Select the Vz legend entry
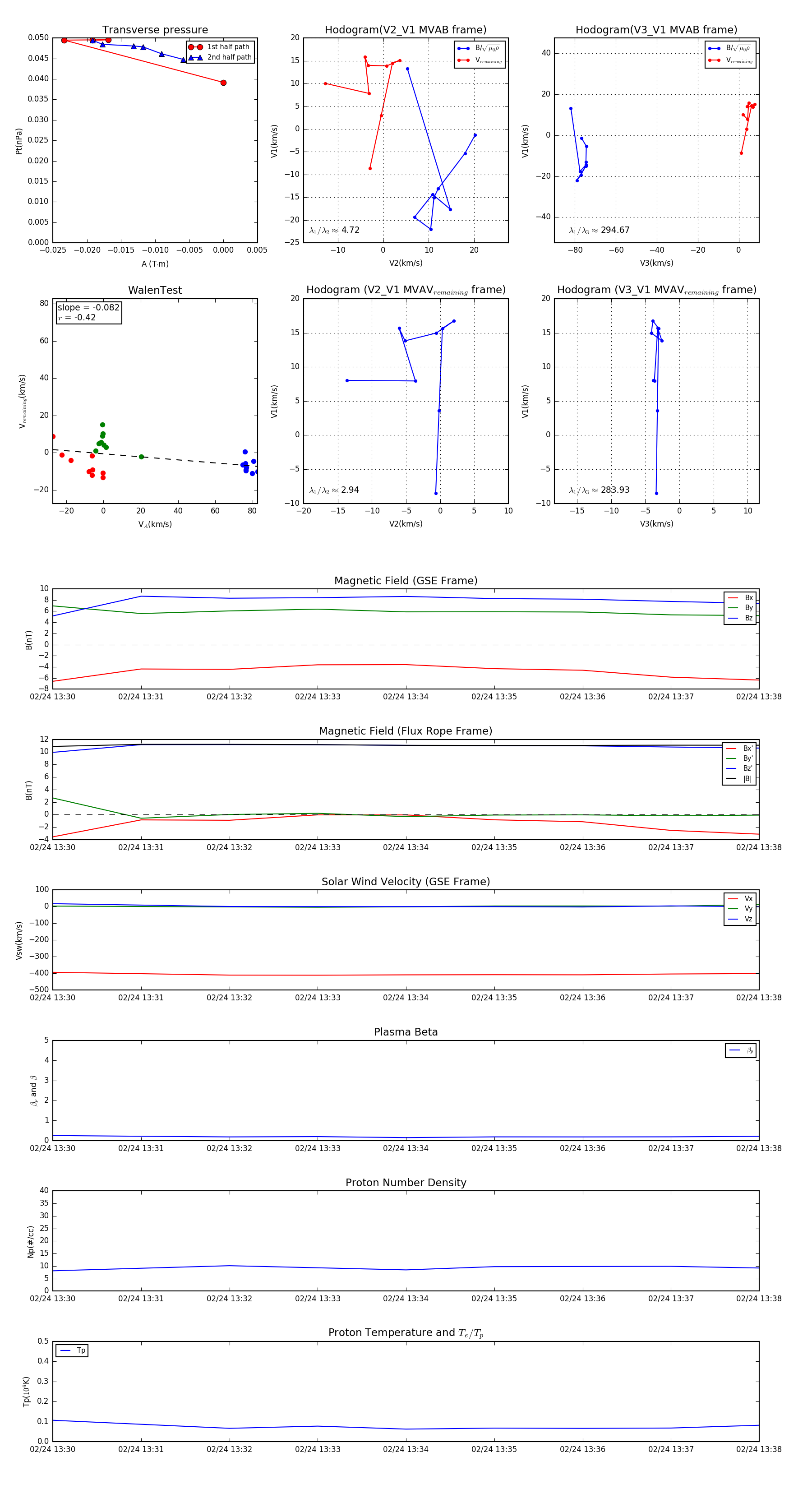 click(x=740, y=919)
